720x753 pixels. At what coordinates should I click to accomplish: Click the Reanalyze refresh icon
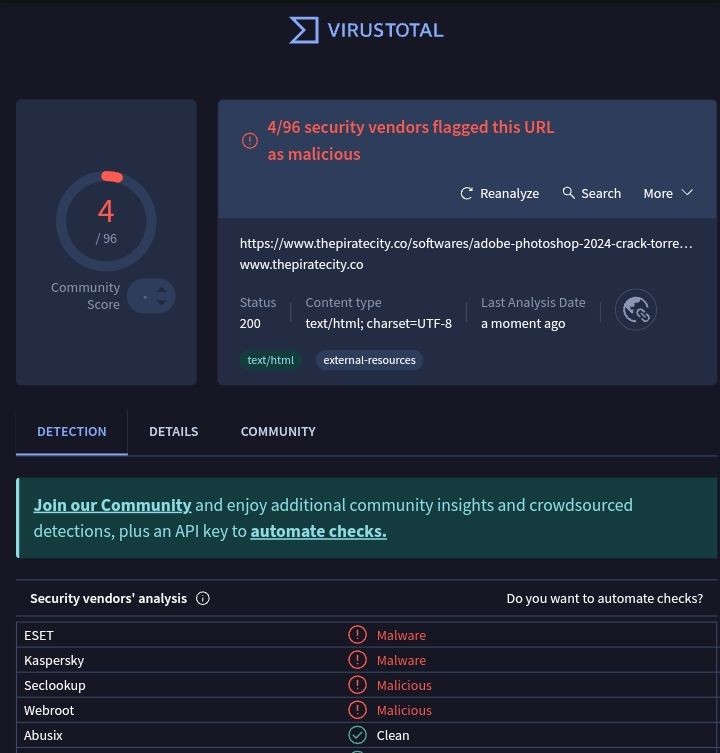[466, 194]
